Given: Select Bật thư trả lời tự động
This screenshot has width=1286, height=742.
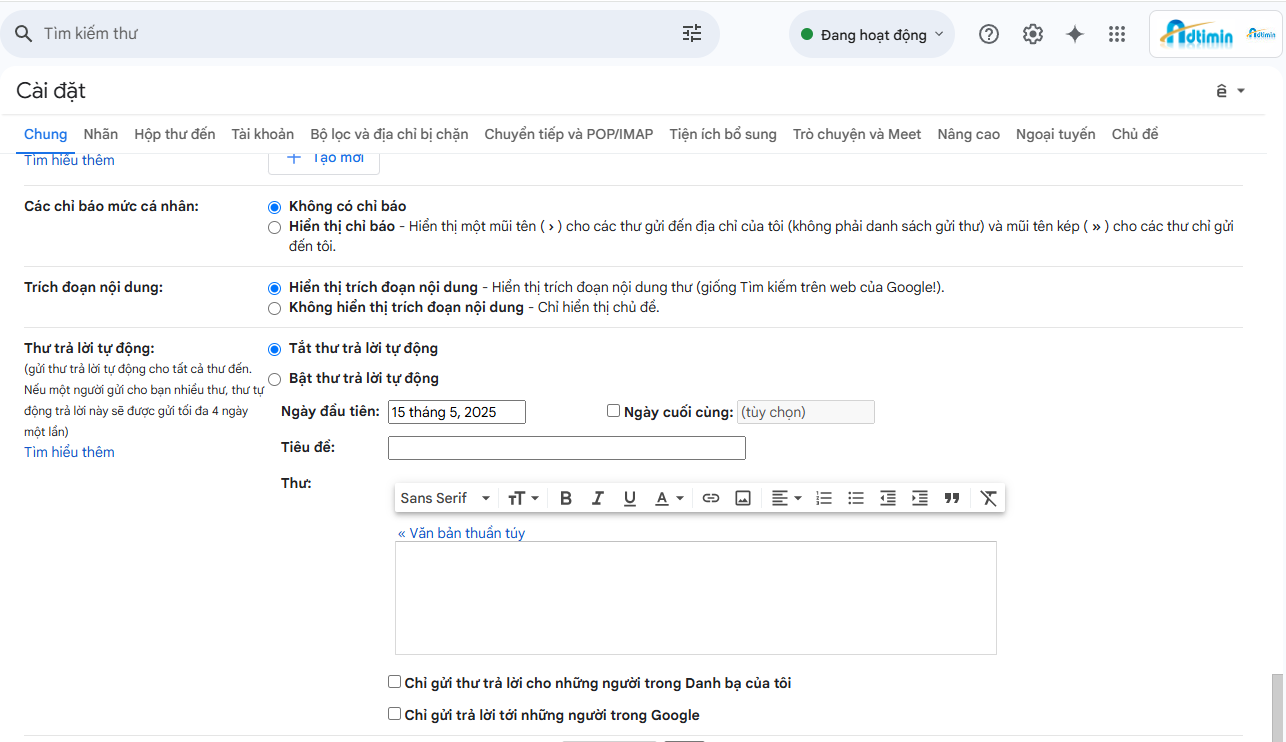Looking at the screenshot, I should click(x=275, y=379).
